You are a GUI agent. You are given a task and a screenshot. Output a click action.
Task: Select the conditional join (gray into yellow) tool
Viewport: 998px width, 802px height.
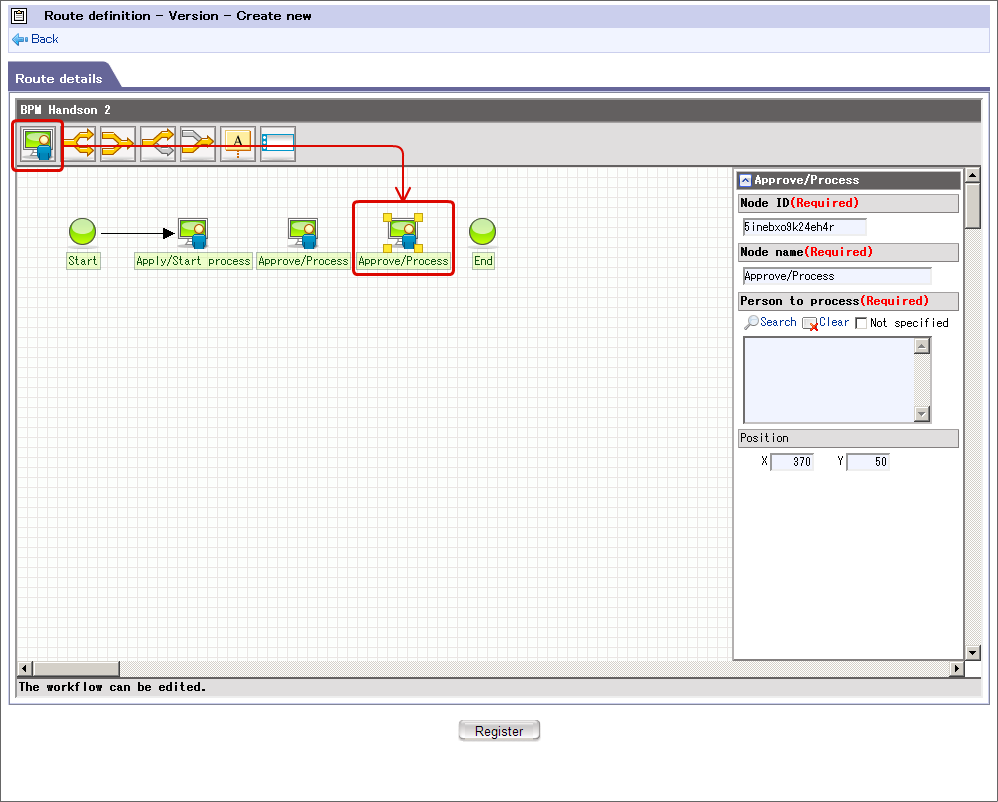(197, 144)
